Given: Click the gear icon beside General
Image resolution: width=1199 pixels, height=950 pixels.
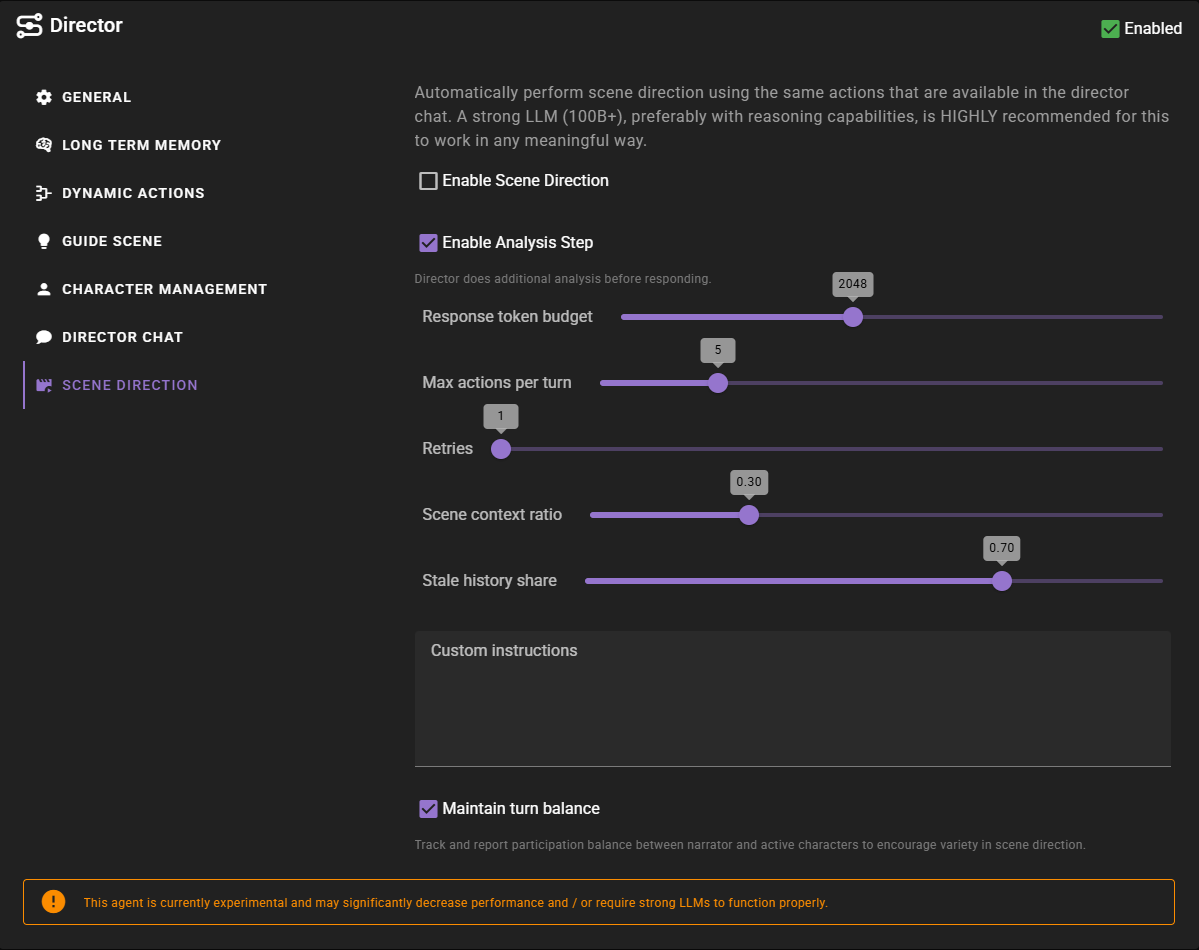Looking at the screenshot, I should click(x=43, y=97).
